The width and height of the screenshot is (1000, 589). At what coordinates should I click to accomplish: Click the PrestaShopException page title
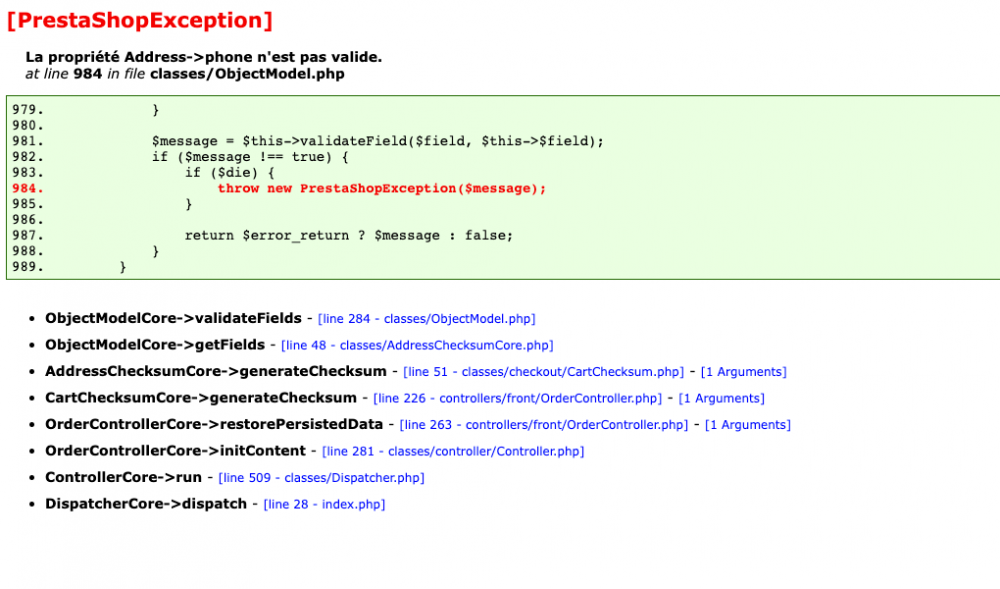tap(139, 19)
